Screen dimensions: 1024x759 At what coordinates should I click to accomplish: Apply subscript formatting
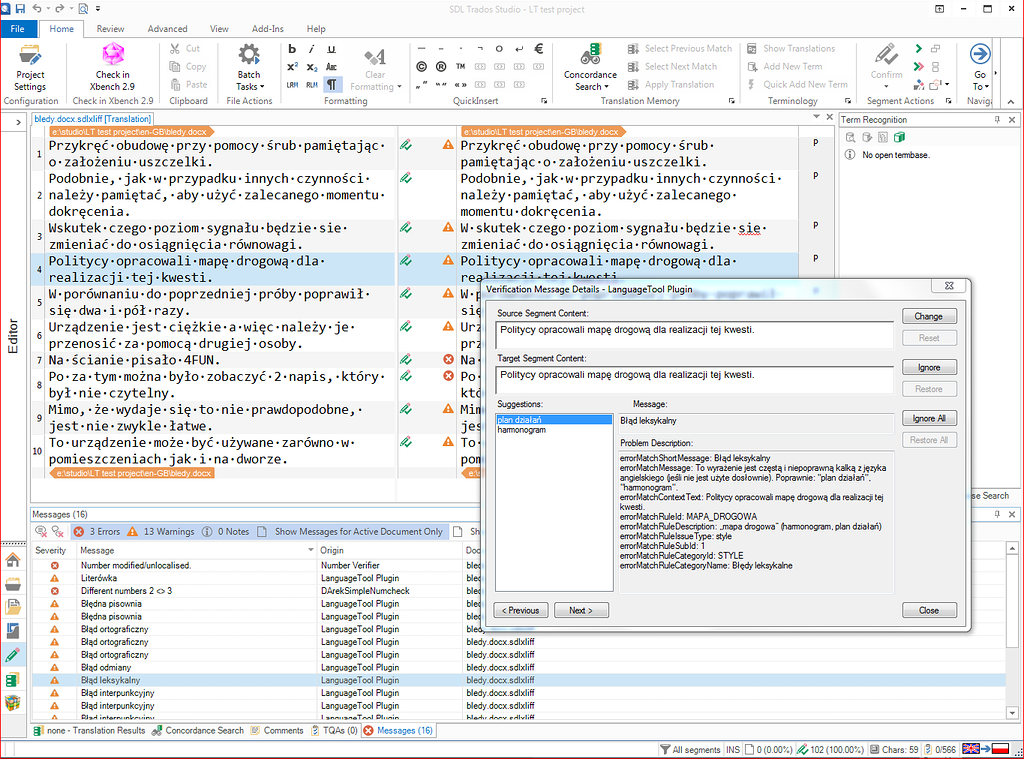[x=312, y=67]
